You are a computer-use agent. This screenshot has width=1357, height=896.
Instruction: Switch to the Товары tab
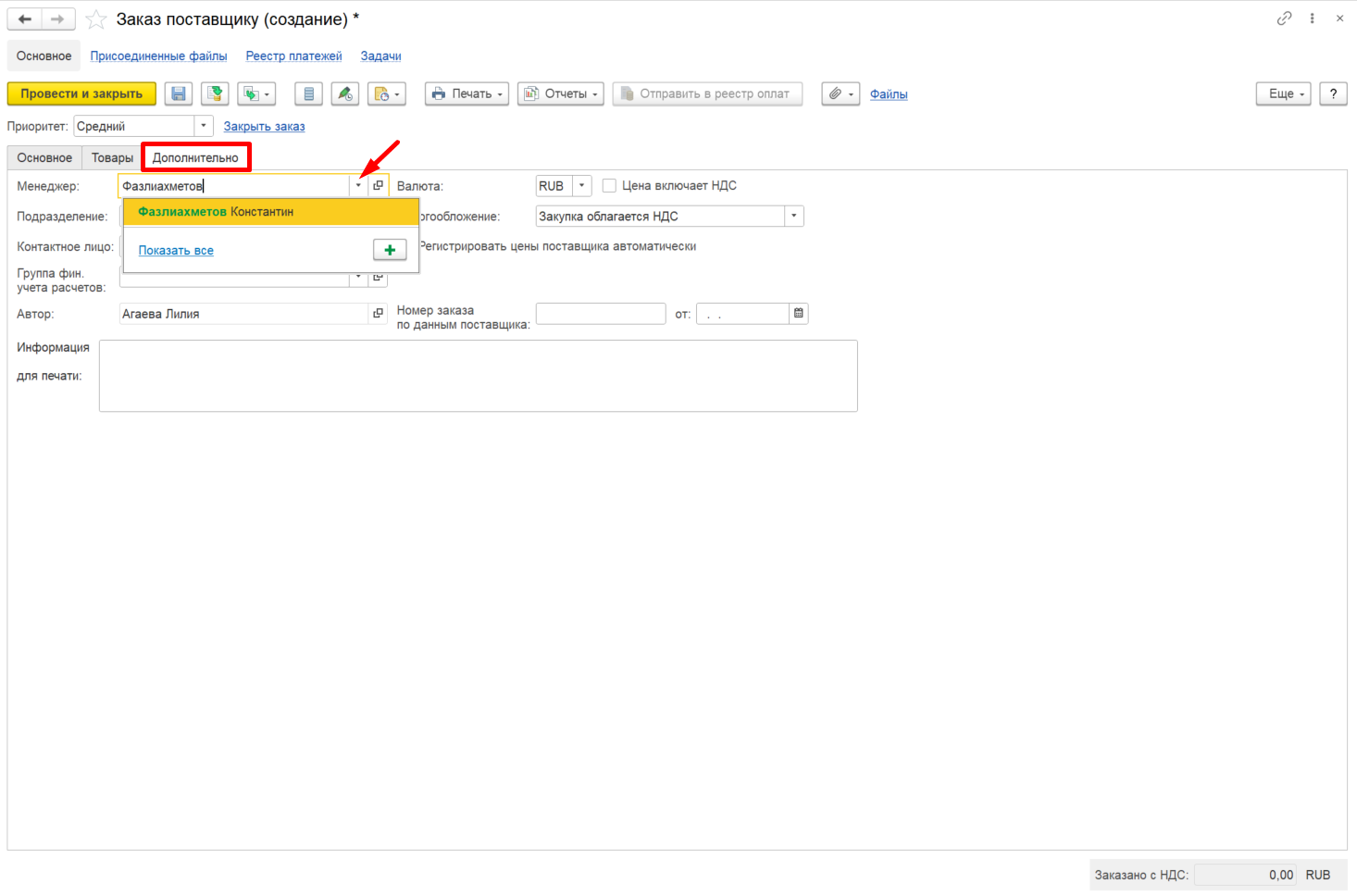112,157
